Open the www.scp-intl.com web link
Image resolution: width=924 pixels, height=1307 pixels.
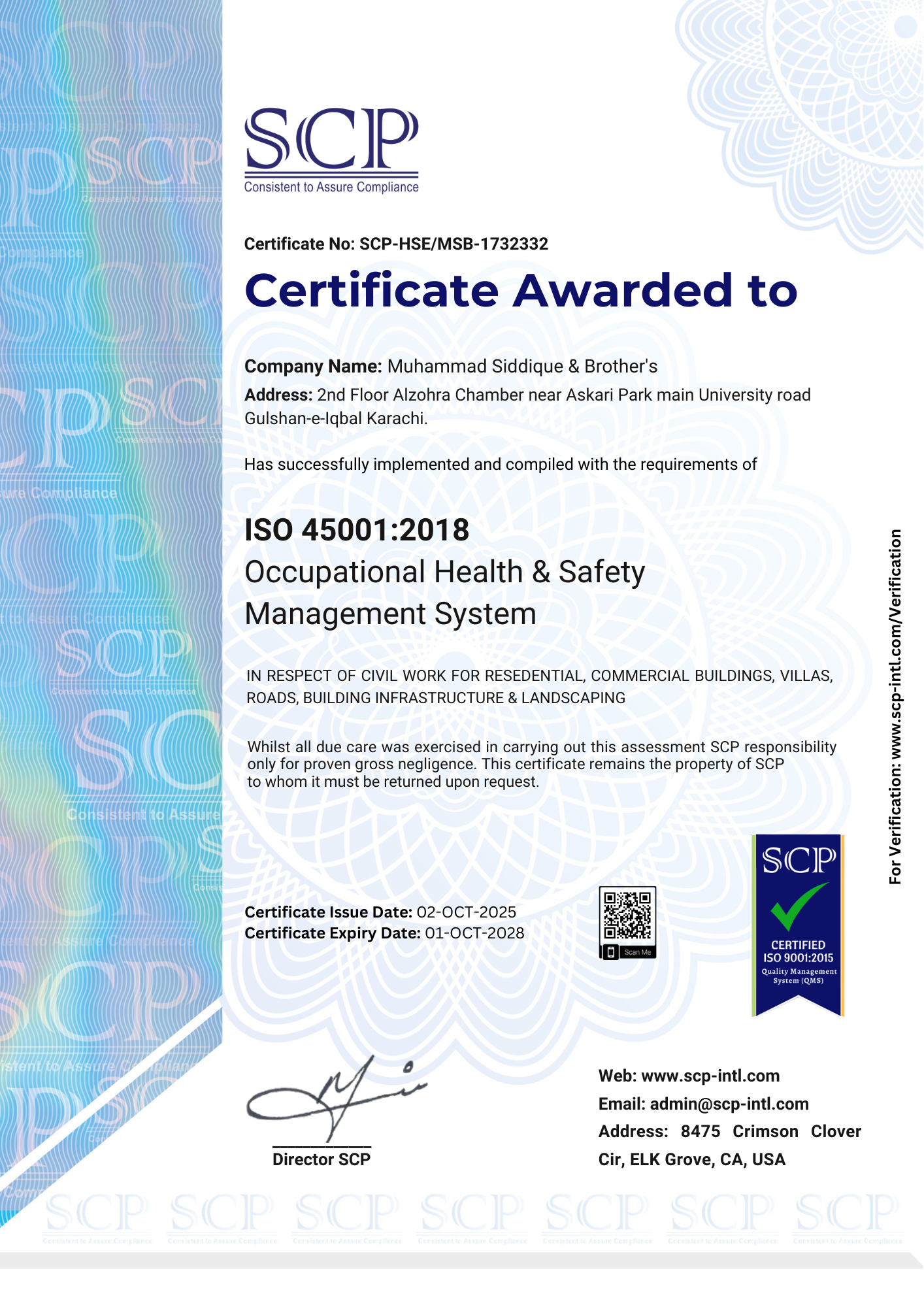710,1076
